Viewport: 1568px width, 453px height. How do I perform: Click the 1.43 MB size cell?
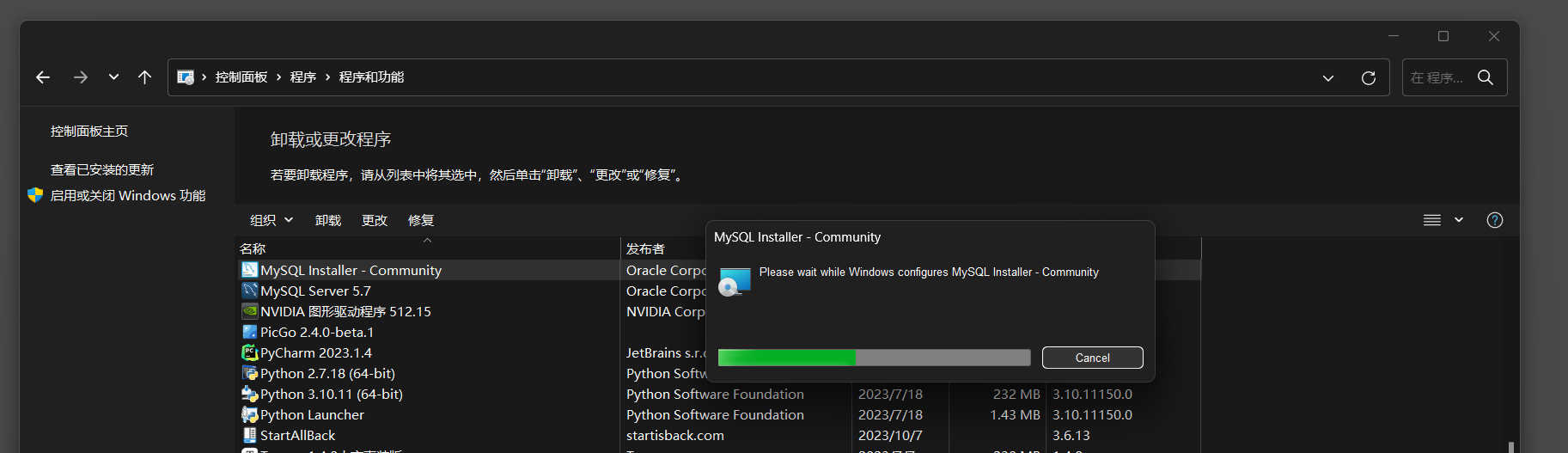pos(1015,415)
